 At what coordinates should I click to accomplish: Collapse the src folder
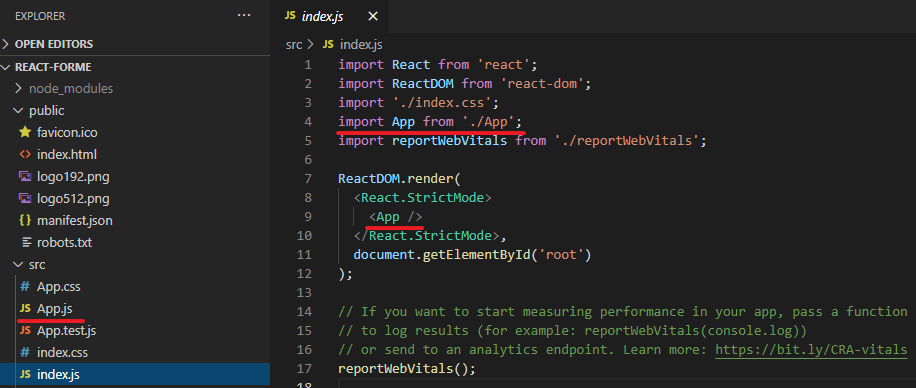tap(37, 265)
